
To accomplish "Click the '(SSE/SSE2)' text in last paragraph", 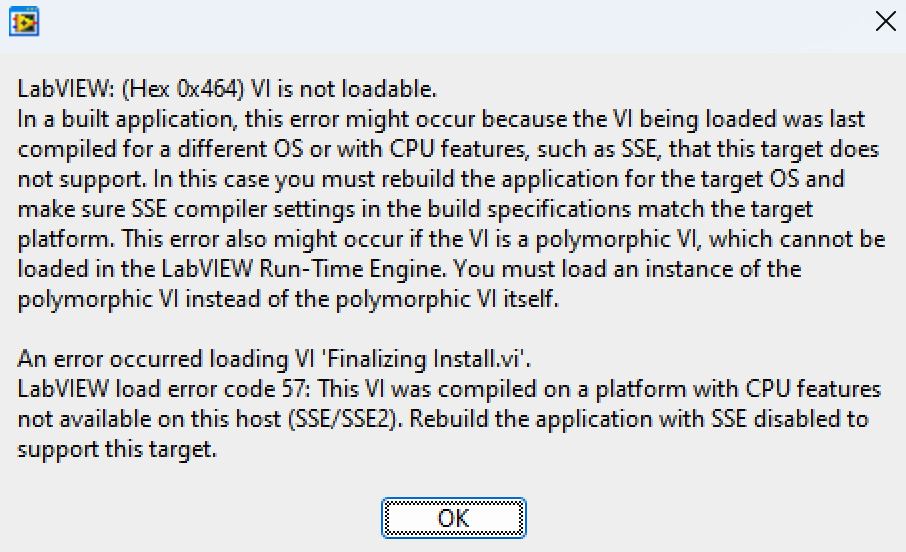I will coord(344,419).
